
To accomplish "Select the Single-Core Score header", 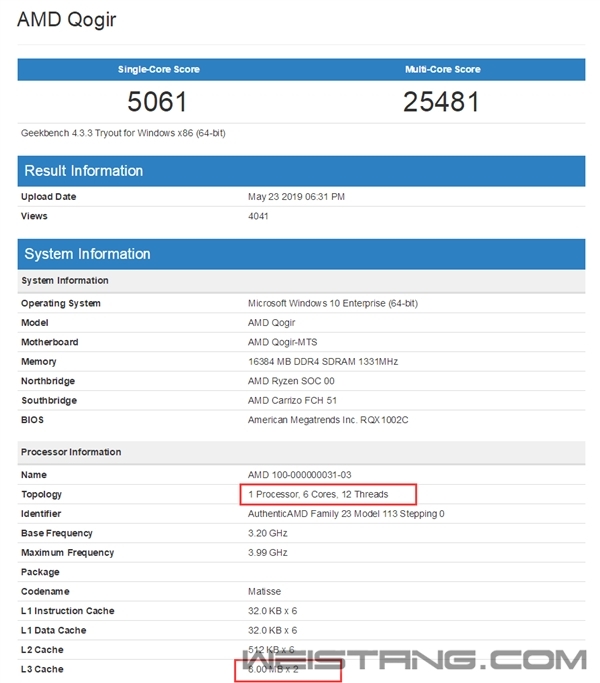I will pos(158,69).
